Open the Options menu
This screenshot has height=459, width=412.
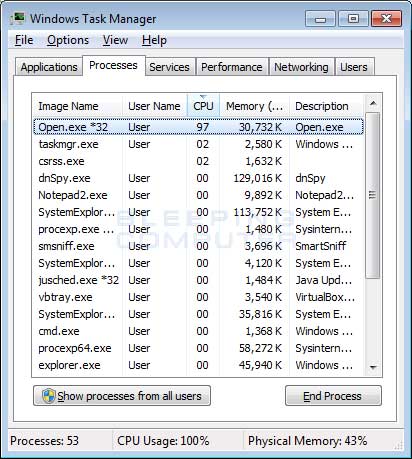click(68, 40)
